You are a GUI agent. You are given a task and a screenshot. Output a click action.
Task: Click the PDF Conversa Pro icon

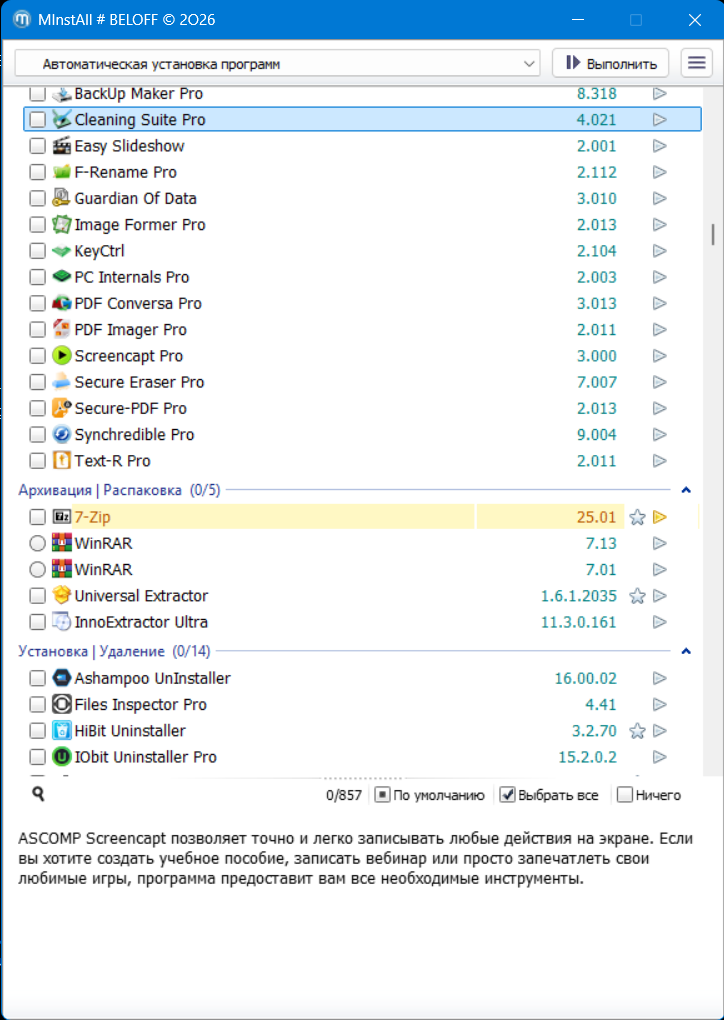coord(61,303)
